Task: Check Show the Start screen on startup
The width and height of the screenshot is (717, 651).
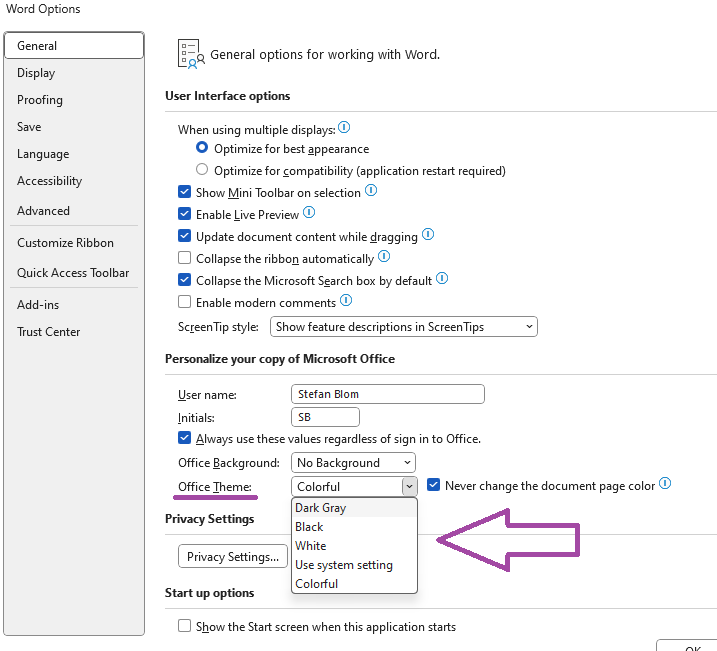Action: [x=184, y=626]
